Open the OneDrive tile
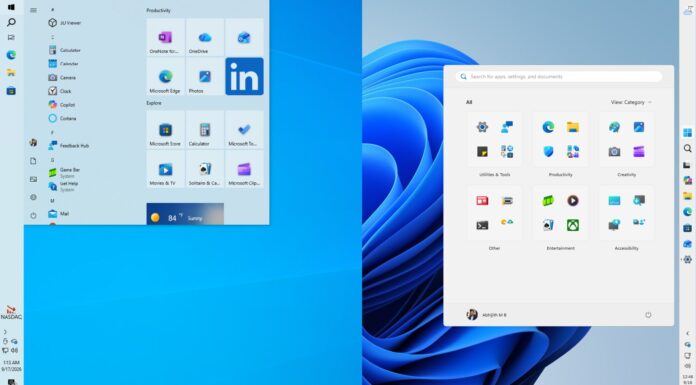 [205, 37]
